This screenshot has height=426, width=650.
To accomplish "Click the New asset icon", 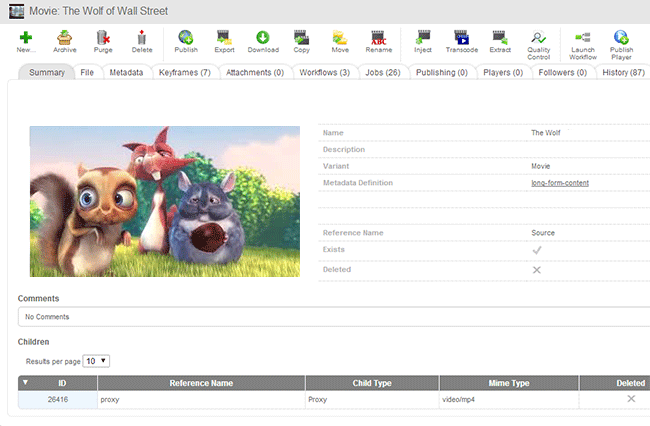I will point(25,40).
